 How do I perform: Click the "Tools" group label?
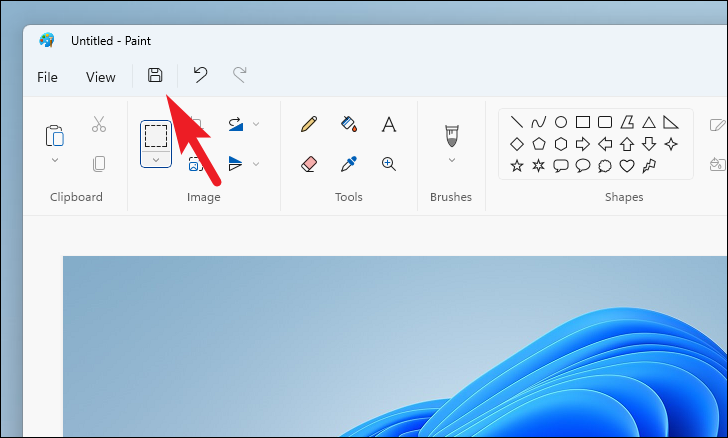349,197
